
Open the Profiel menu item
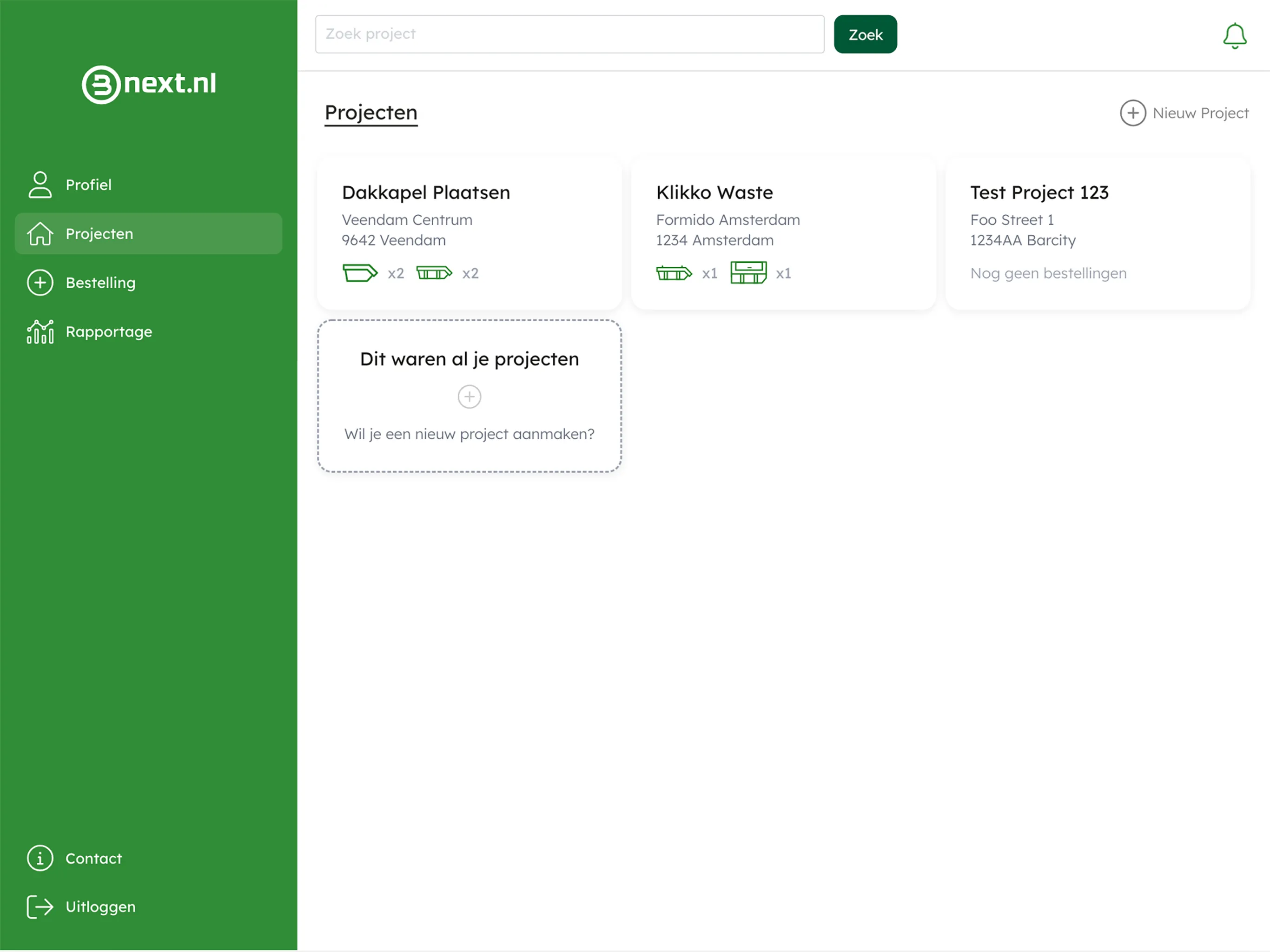click(x=148, y=185)
